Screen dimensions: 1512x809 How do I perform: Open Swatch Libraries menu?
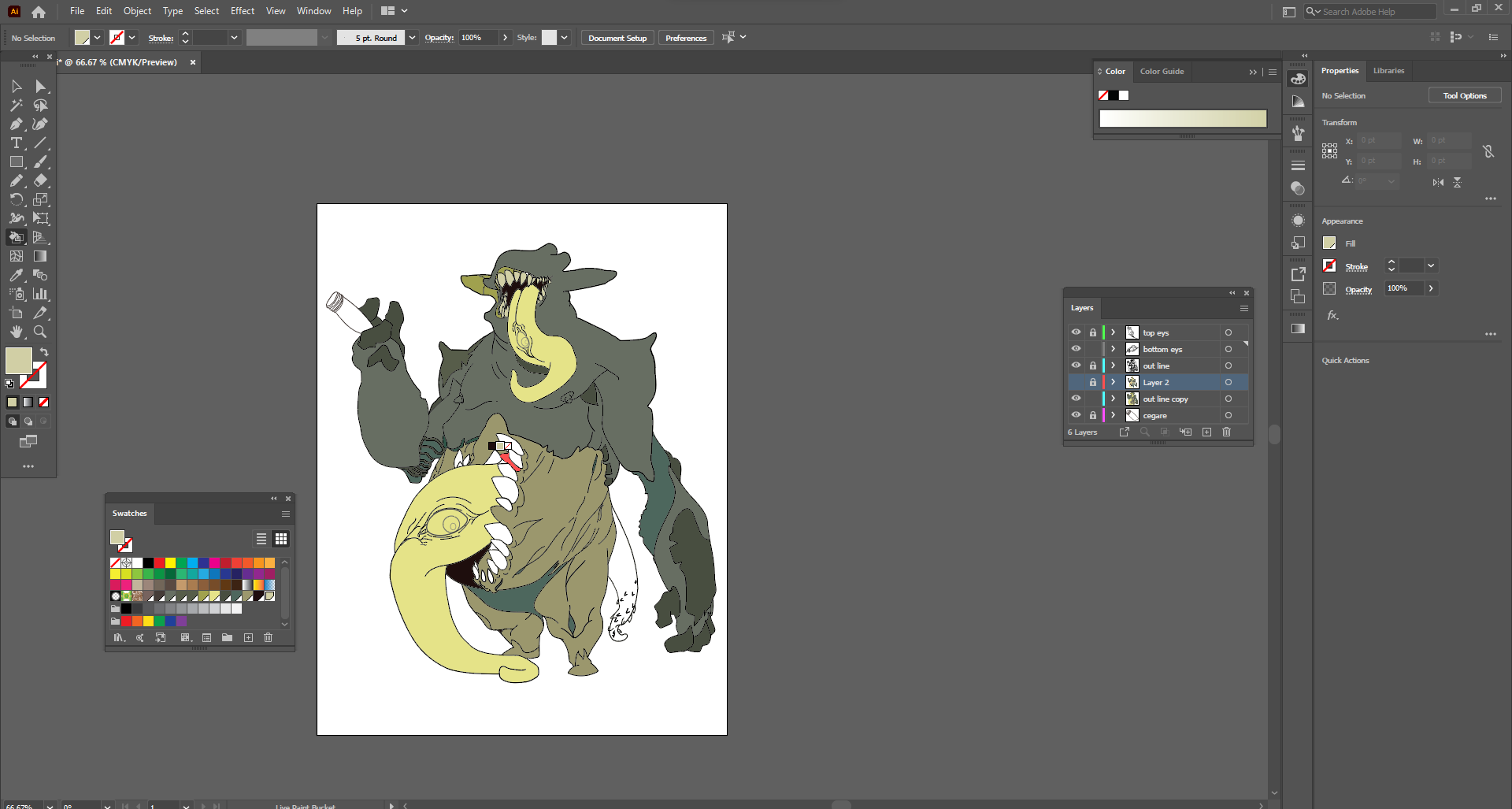119,637
